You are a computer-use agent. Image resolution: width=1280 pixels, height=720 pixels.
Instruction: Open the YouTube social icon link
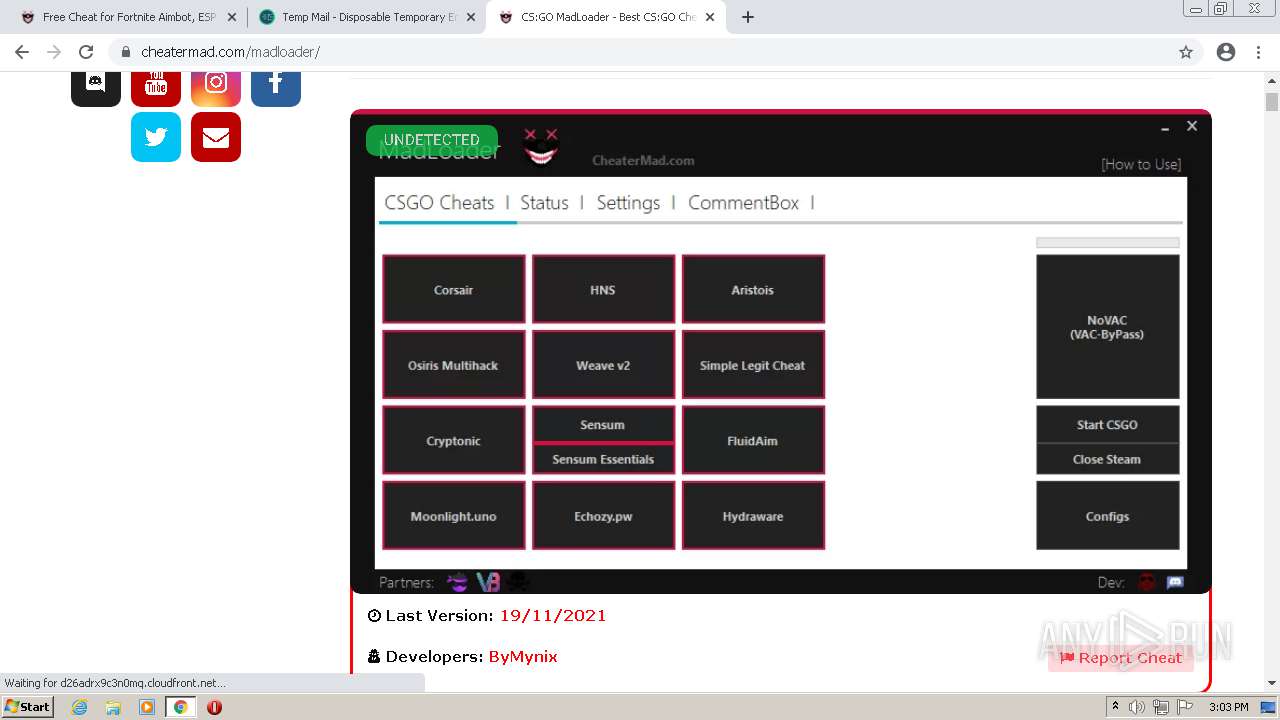(x=156, y=88)
